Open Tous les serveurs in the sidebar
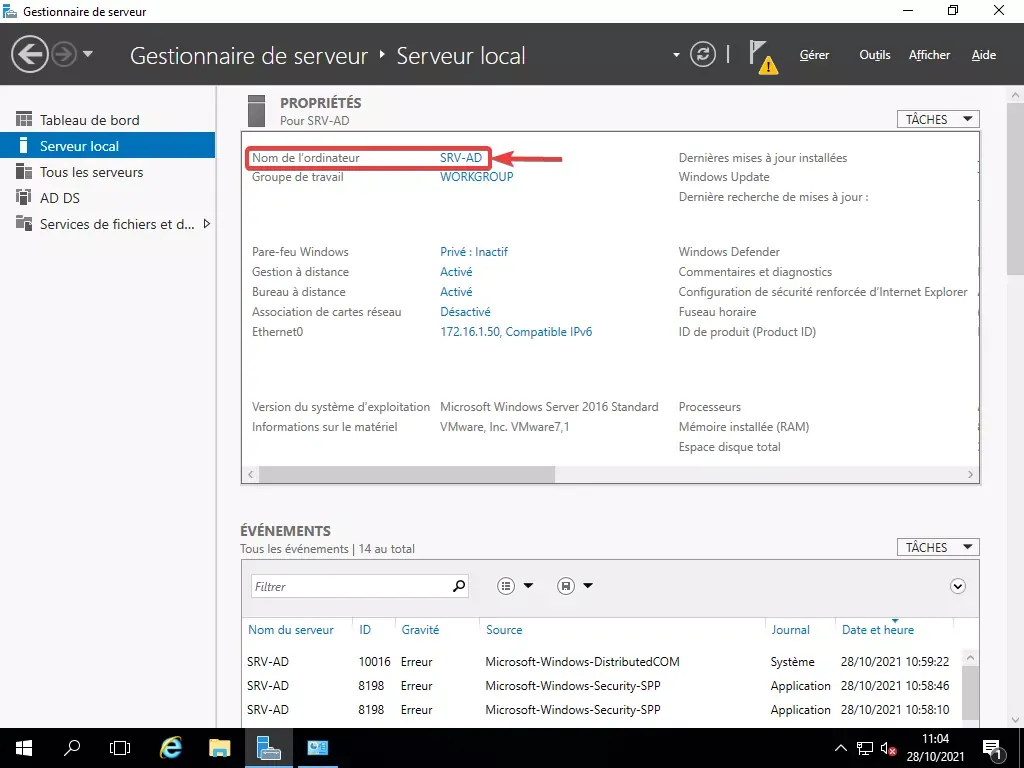The image size is (1024, 768). click(x=93, y=171)
